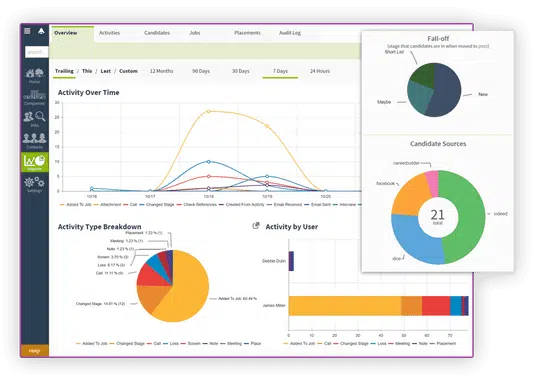Open the sidebar Jobs icon with magnifier
Viewport: 534px width, 380px height.
[x=34, y=119]
